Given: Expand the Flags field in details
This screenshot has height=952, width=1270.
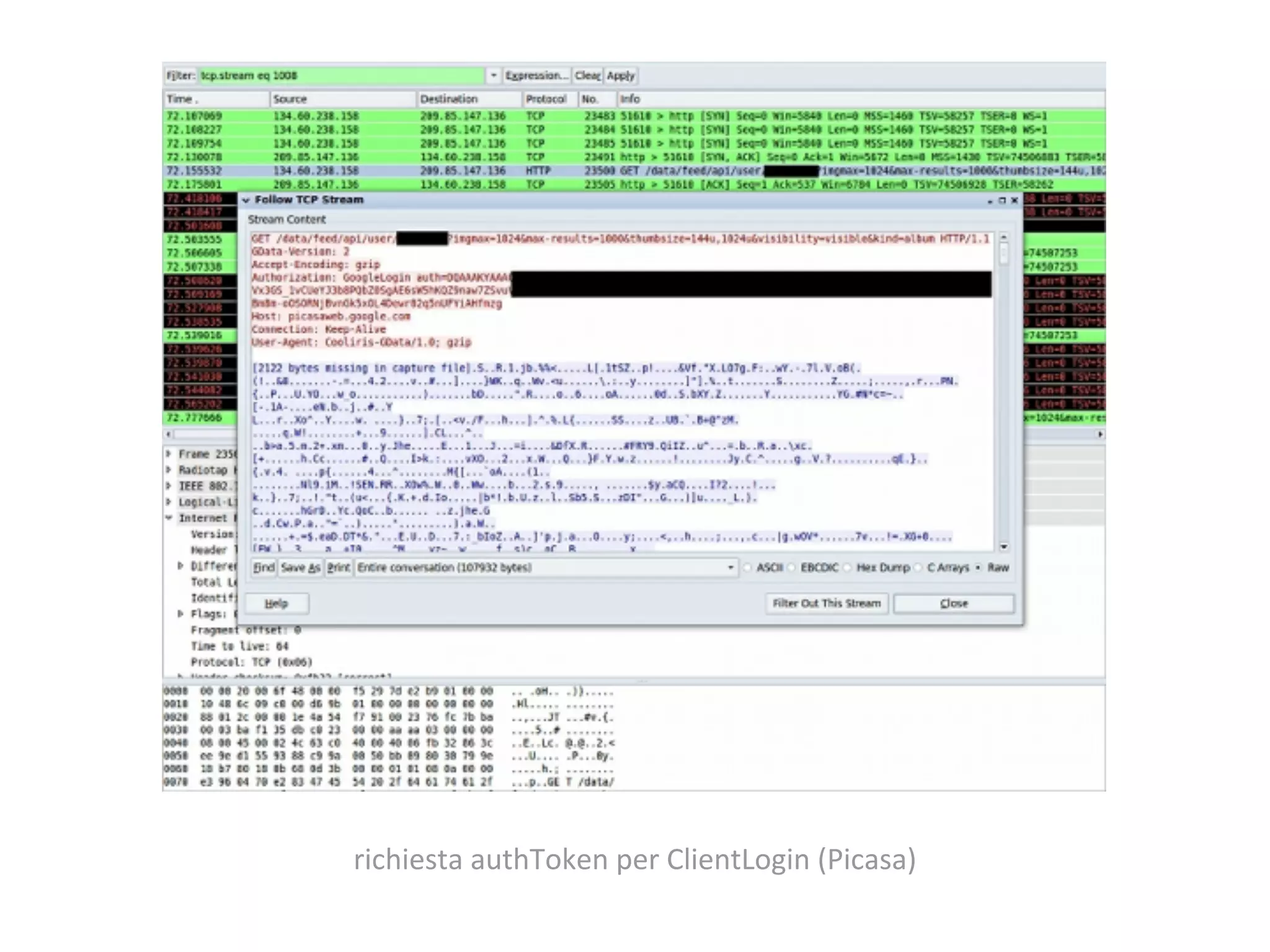Looking at the screenshot, I should pos(180,614).
